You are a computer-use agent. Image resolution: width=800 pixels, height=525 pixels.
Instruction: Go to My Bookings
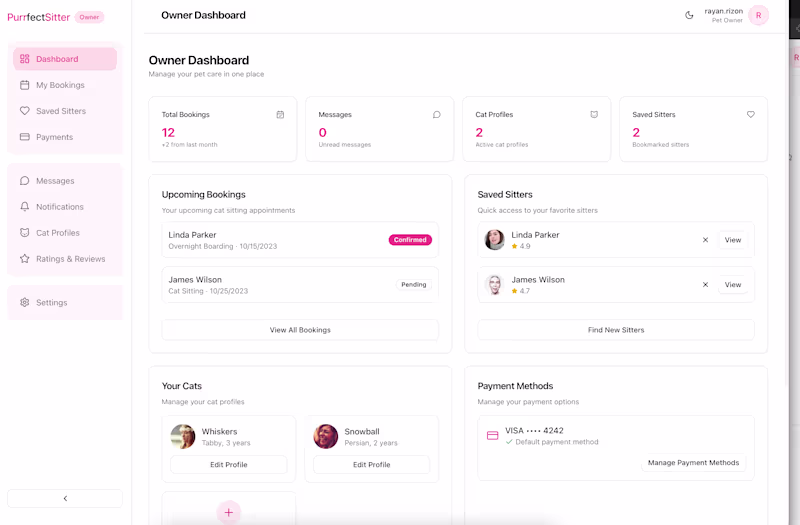point(65,85)
